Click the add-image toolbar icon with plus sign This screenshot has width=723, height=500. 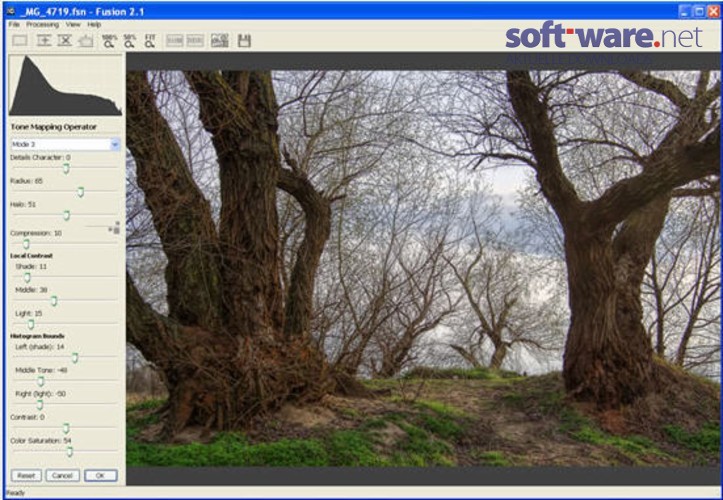point(44,41)
